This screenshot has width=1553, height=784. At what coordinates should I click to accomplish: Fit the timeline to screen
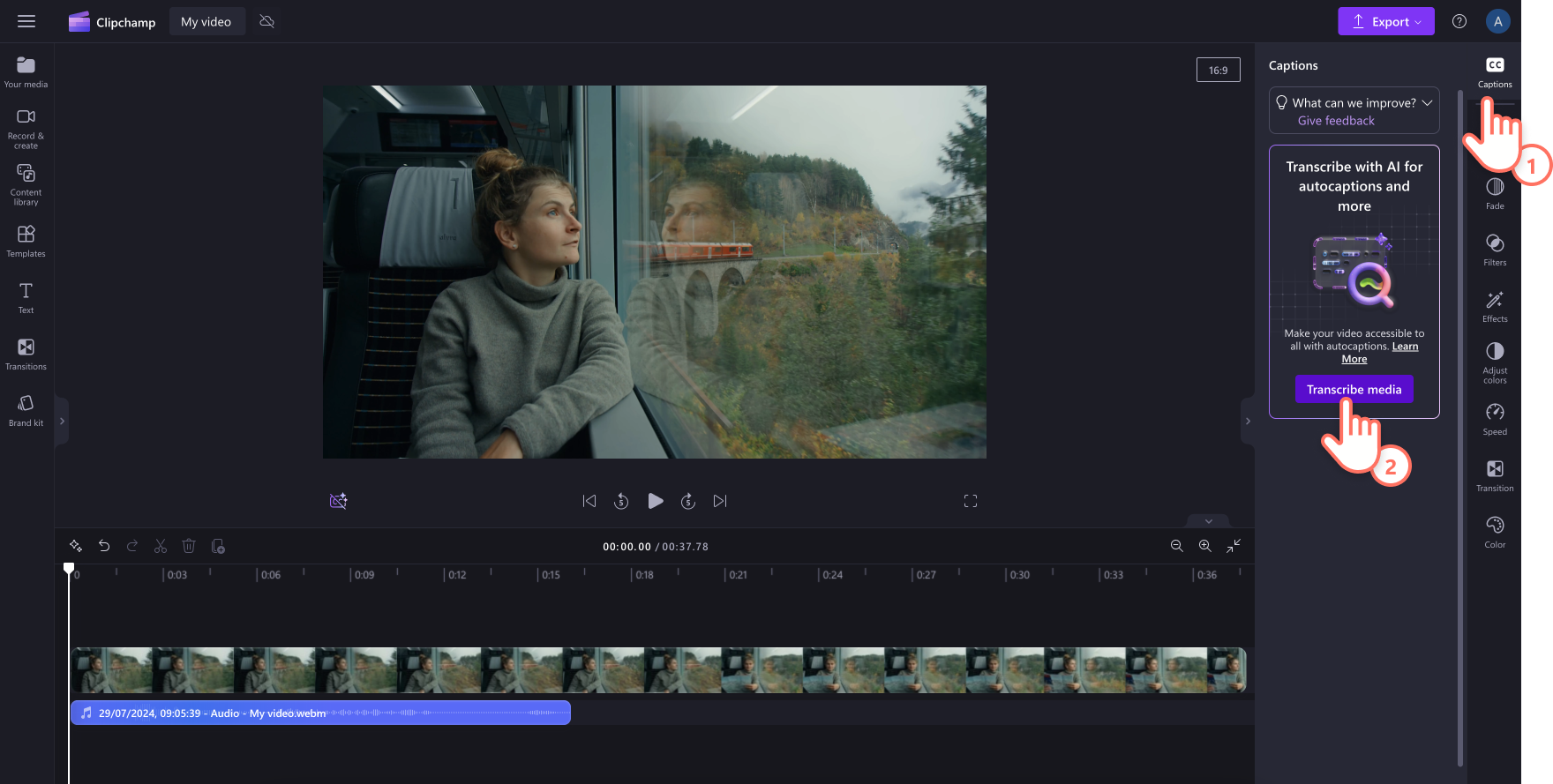1234,546
